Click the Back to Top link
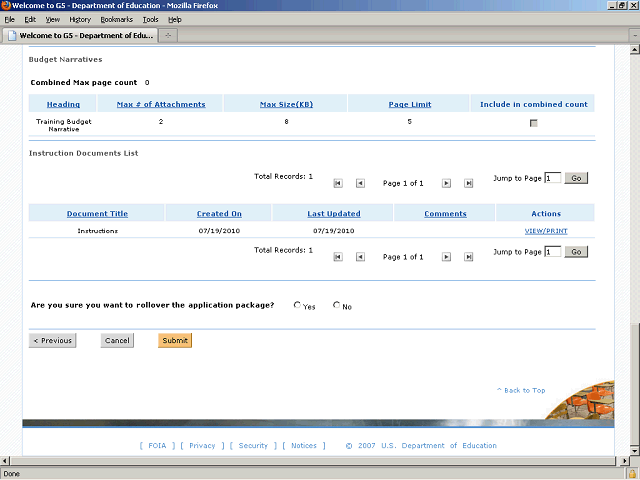Screen dimensions: 640x480 521,390
